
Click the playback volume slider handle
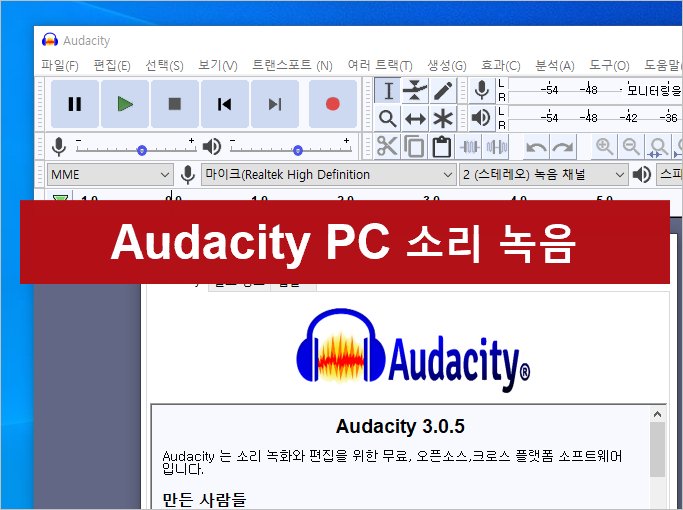click(298, 151)
